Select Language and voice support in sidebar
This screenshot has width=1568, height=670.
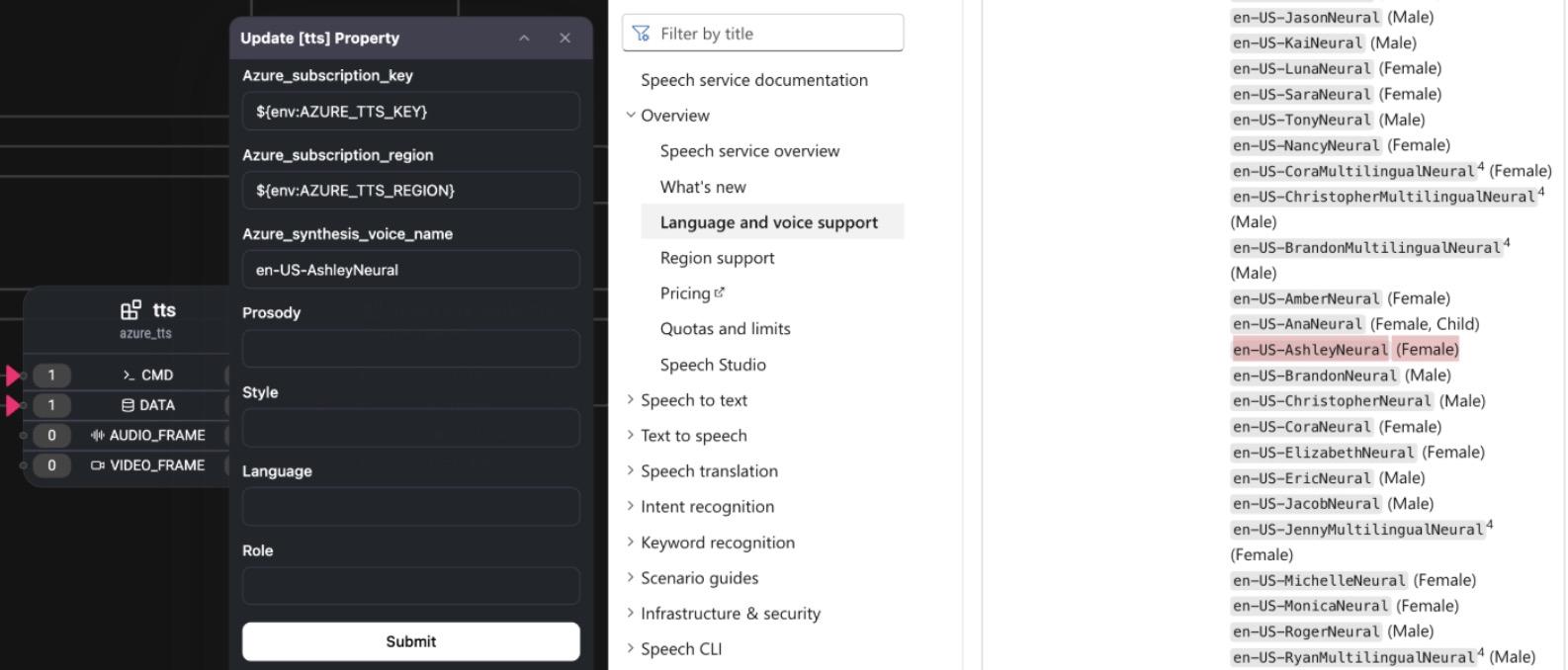769,221
